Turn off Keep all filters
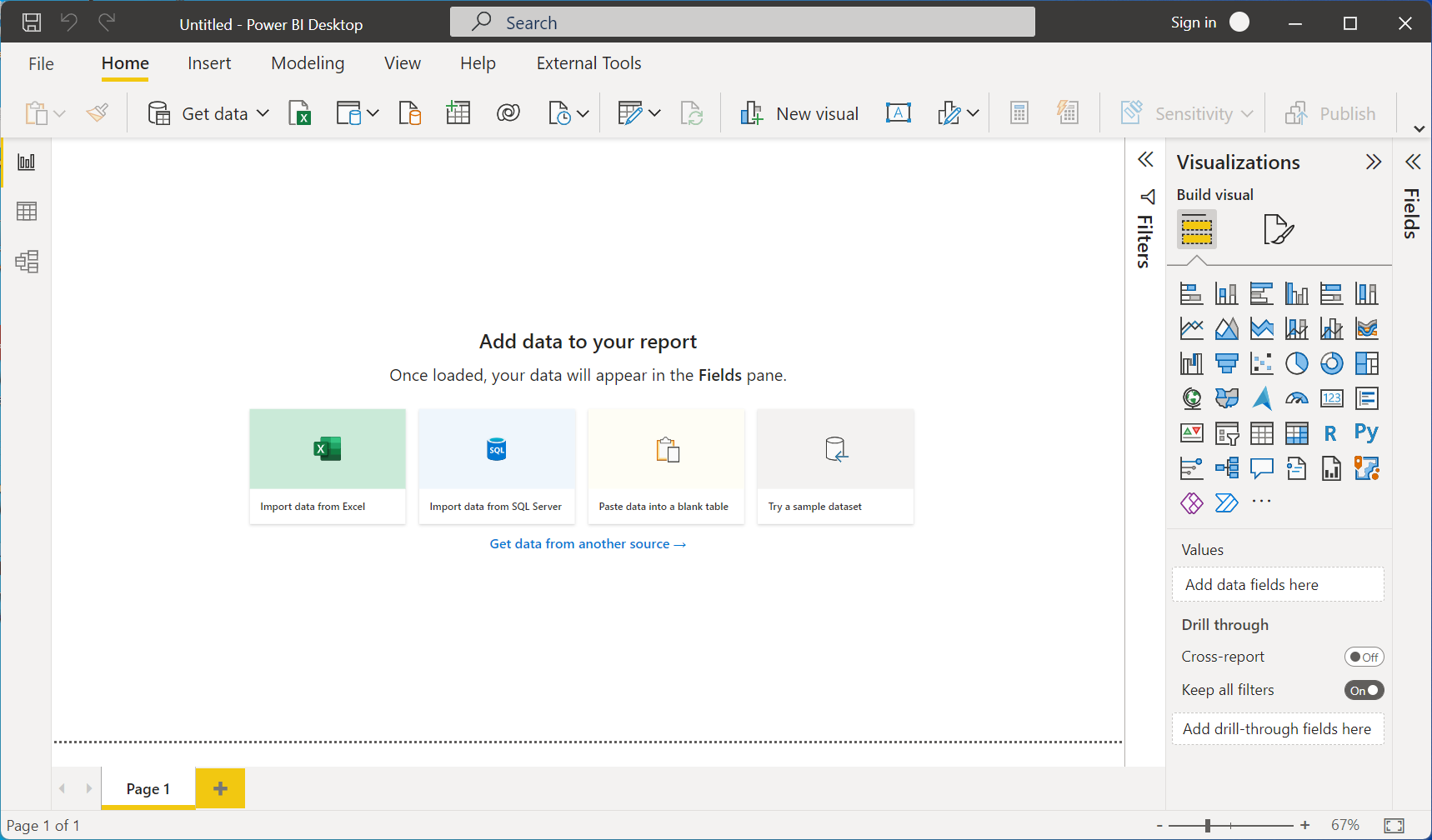This screenshot has width=1432, height=840. coord(1364,689)
